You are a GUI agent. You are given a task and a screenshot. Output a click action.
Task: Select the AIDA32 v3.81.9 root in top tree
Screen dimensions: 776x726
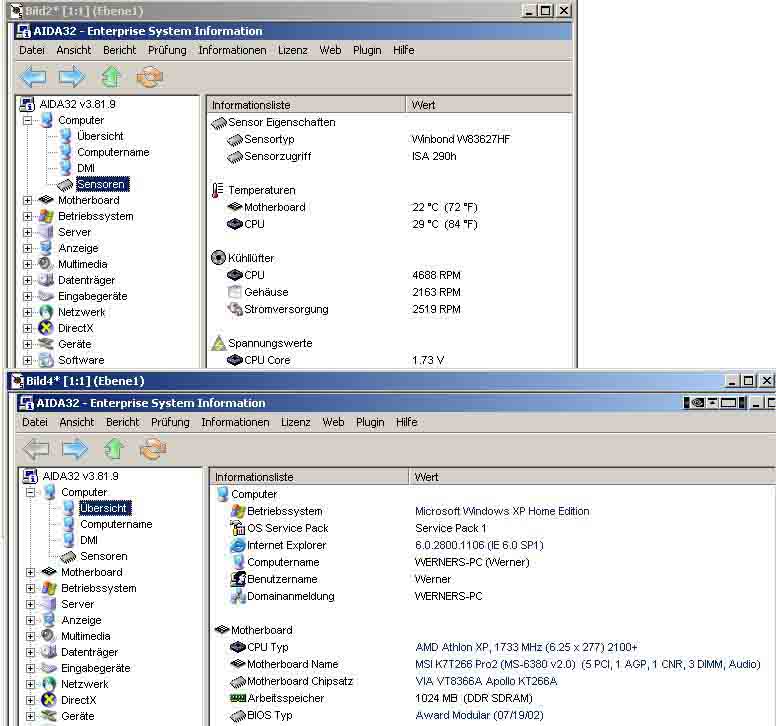coord(77,104)
